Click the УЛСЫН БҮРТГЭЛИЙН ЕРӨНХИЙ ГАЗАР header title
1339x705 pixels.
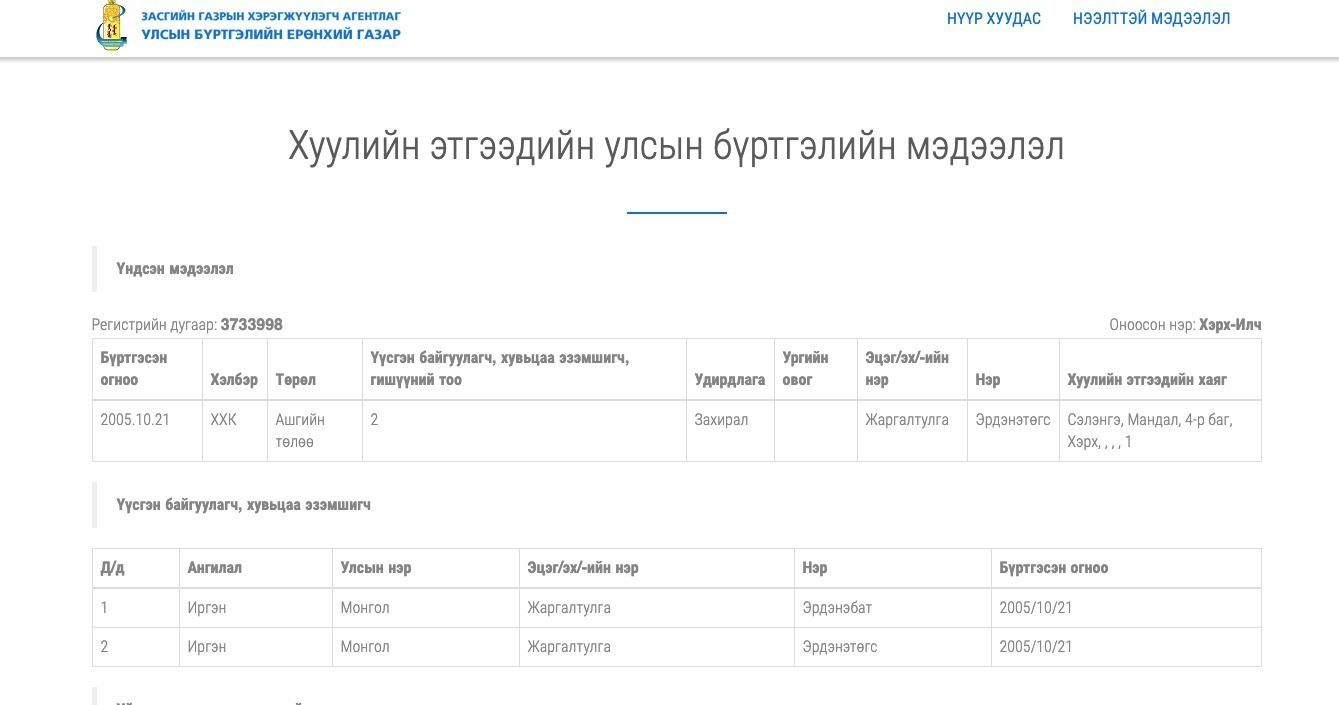click(x=270, y=34)
